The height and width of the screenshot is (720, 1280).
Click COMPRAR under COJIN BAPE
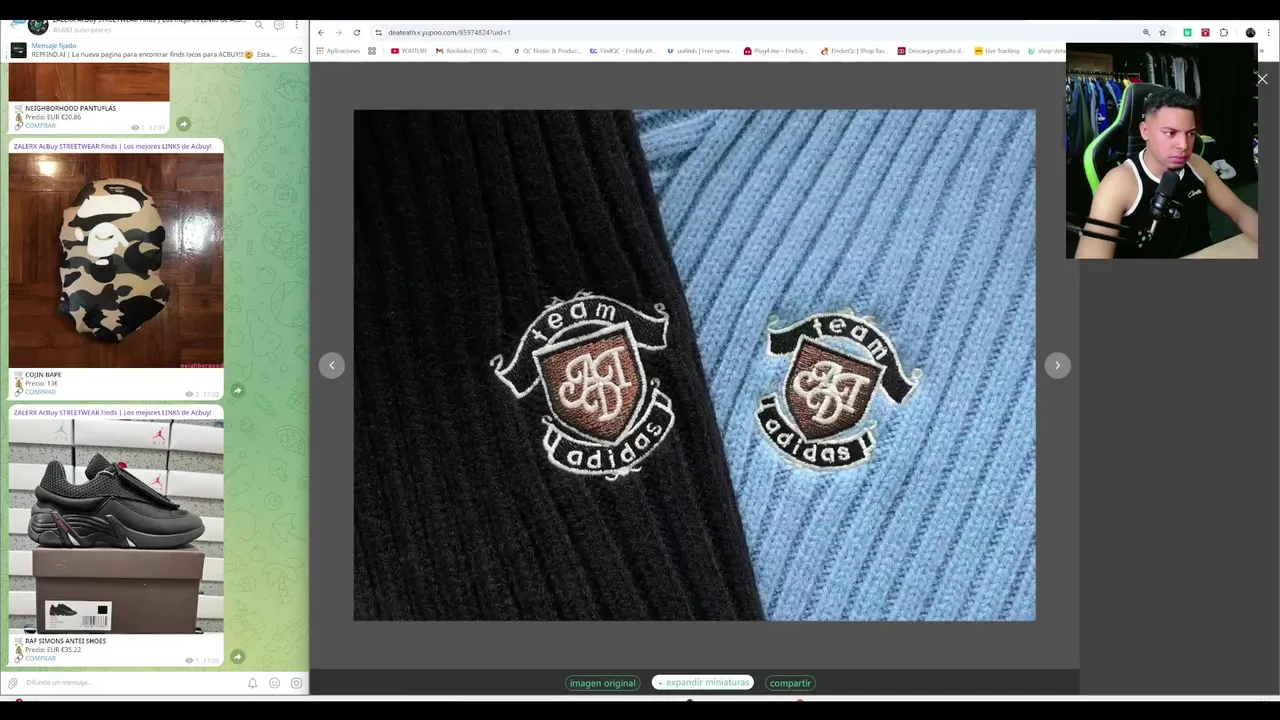40,392
